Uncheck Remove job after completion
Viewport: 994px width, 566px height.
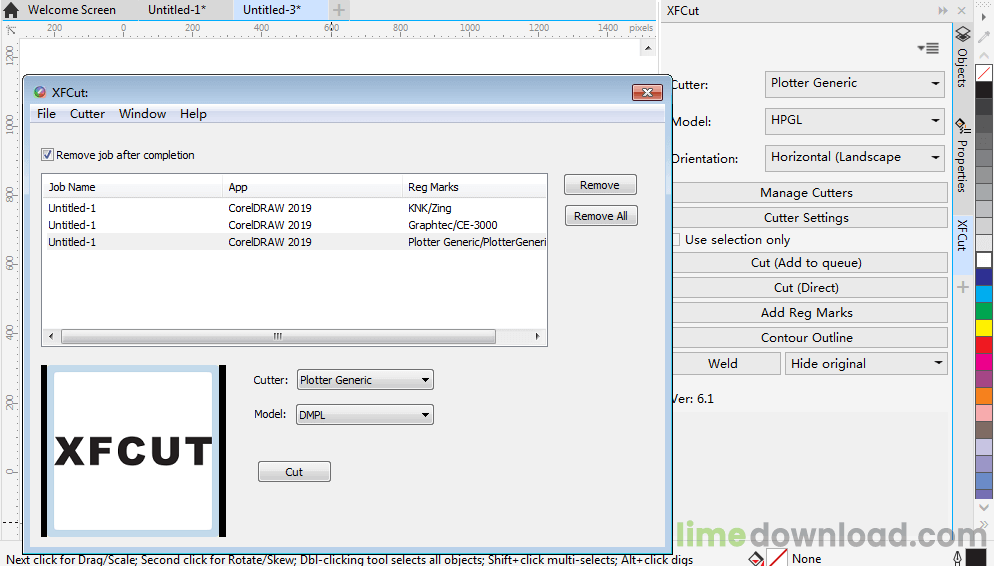coord(48,155)
